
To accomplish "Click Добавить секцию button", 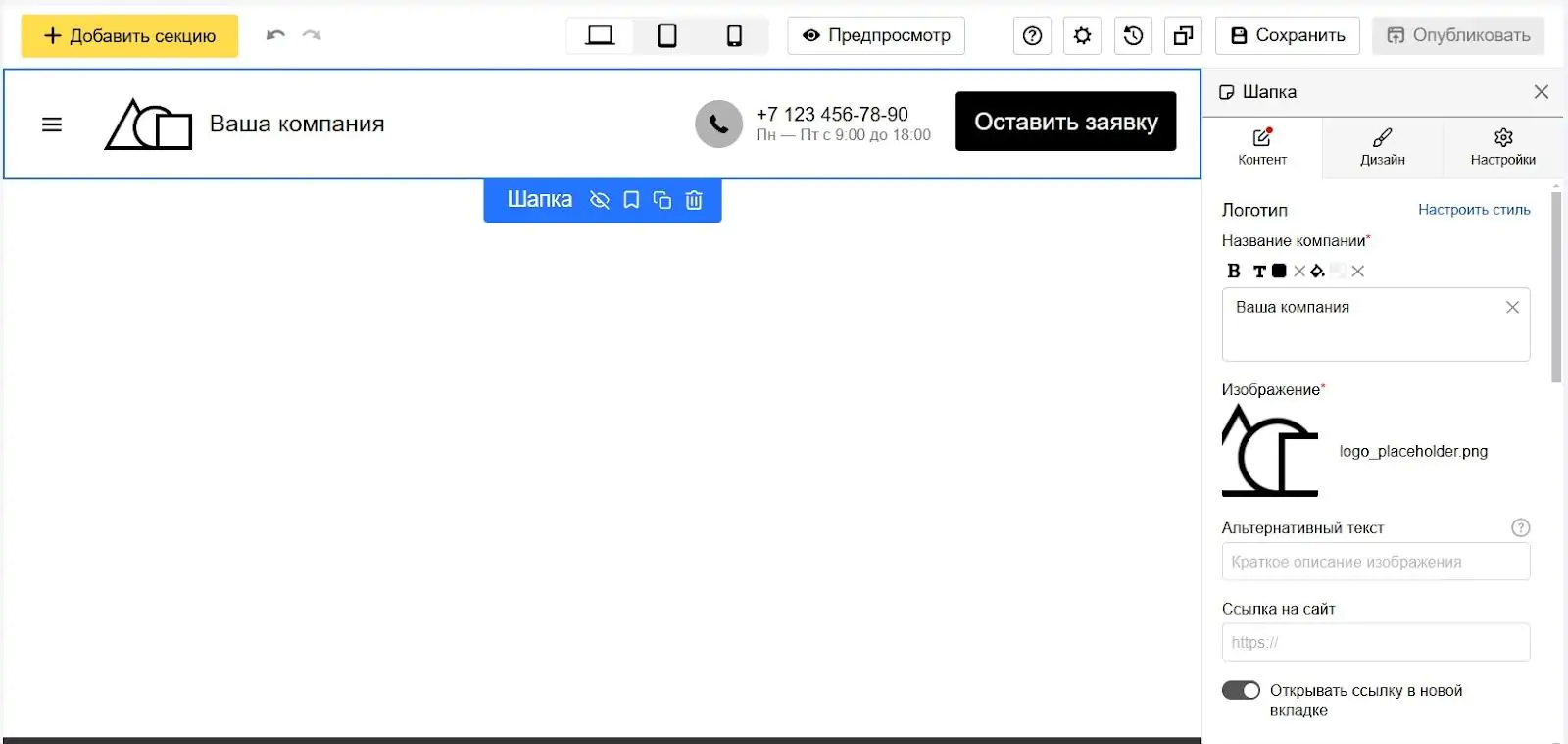I will [x=129, y=35].
